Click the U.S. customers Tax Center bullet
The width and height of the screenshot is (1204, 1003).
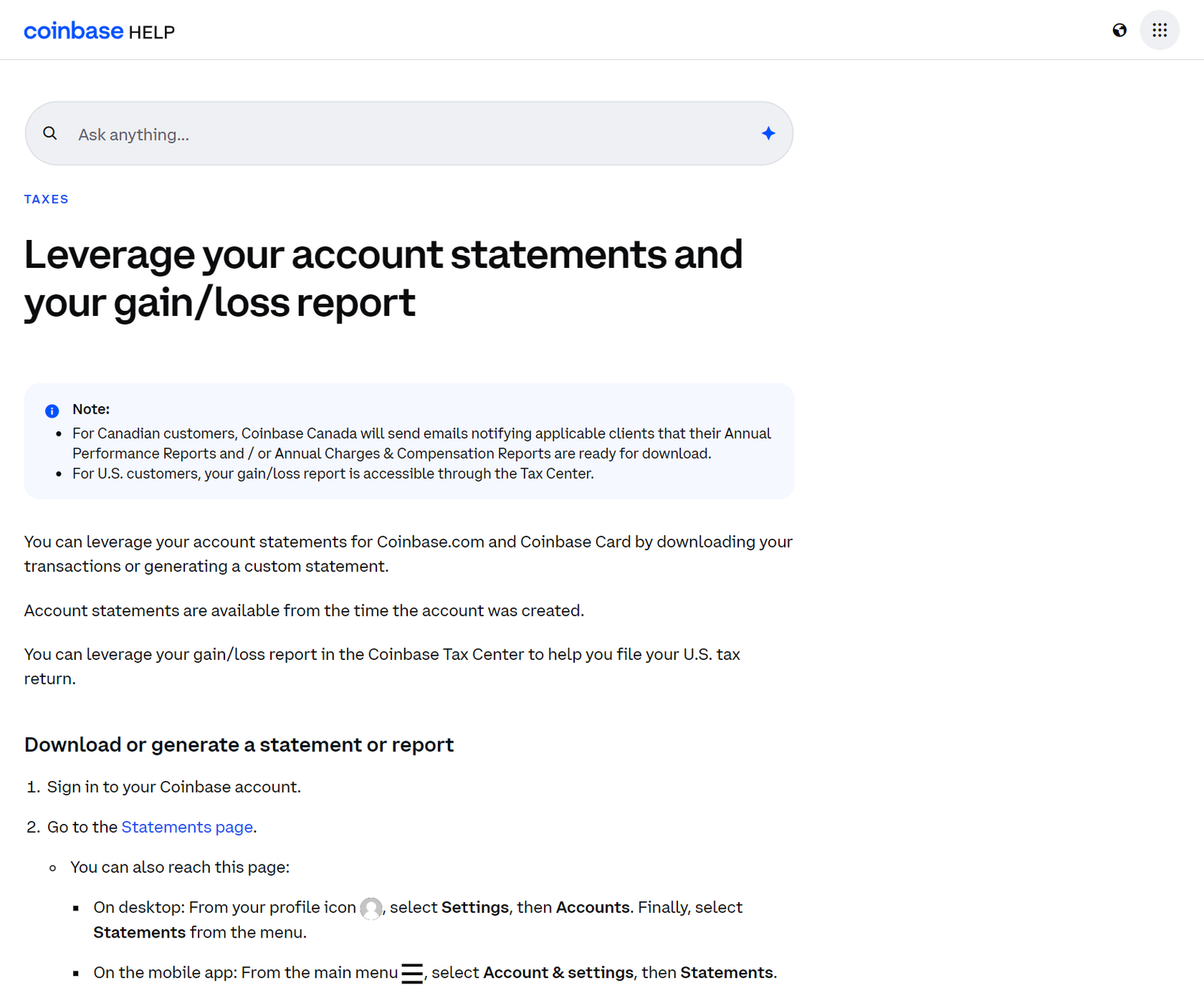point(333,473)
